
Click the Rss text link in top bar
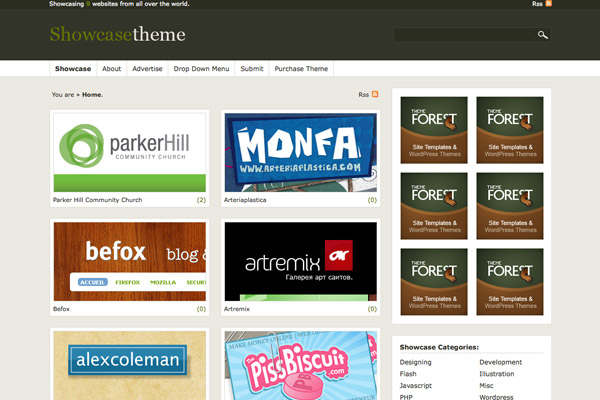537,4
